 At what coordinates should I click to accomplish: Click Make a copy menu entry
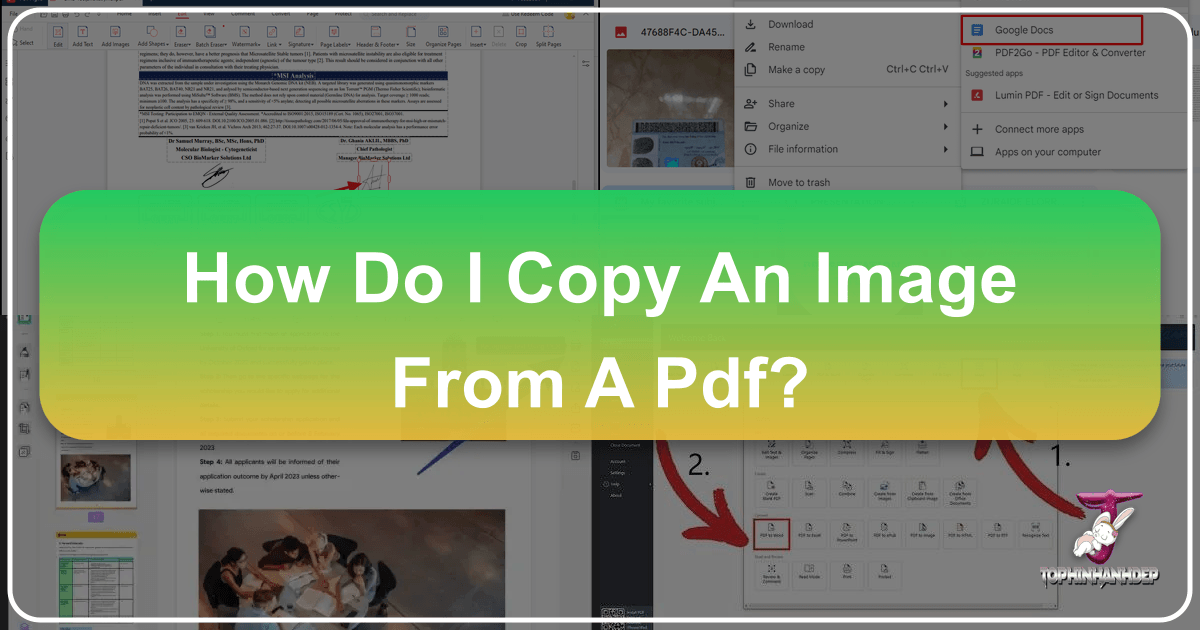tap(796, 70)
